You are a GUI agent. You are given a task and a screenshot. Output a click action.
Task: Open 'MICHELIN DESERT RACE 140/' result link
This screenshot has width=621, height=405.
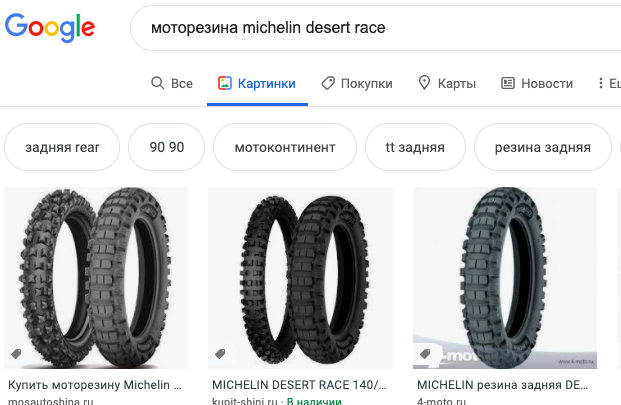coord(298,384)
